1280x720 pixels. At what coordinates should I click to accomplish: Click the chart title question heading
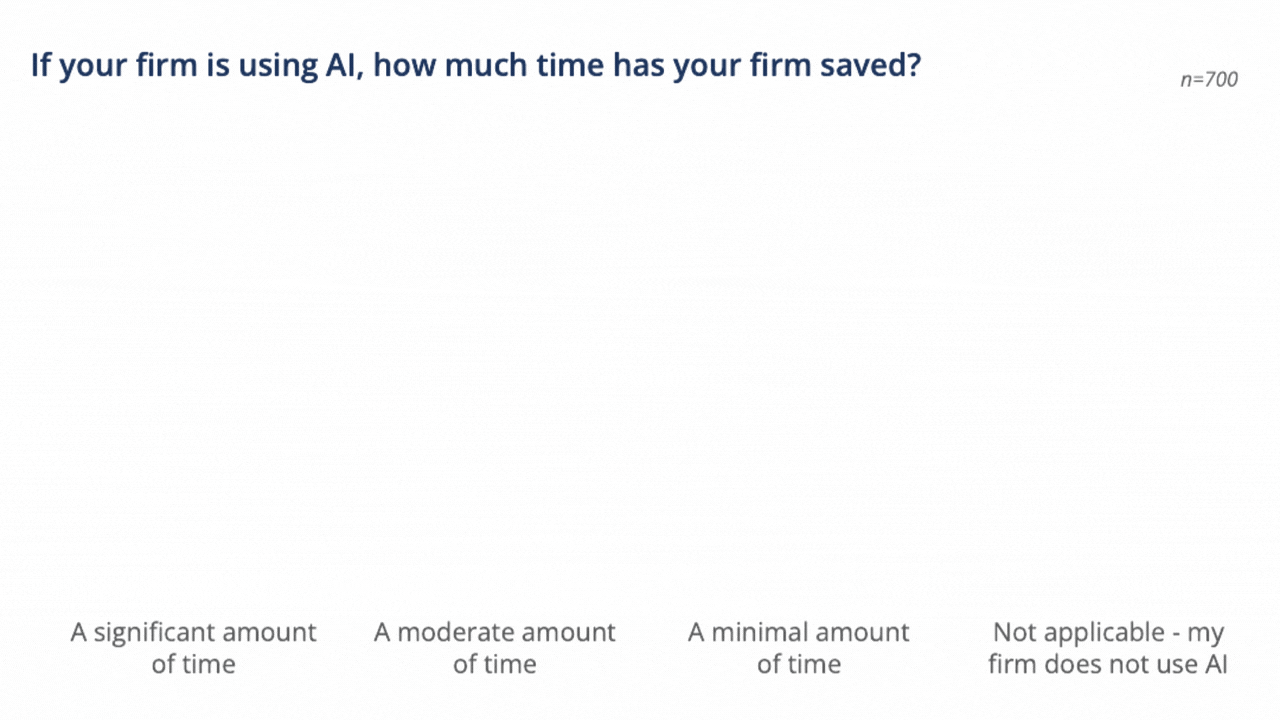475,67
